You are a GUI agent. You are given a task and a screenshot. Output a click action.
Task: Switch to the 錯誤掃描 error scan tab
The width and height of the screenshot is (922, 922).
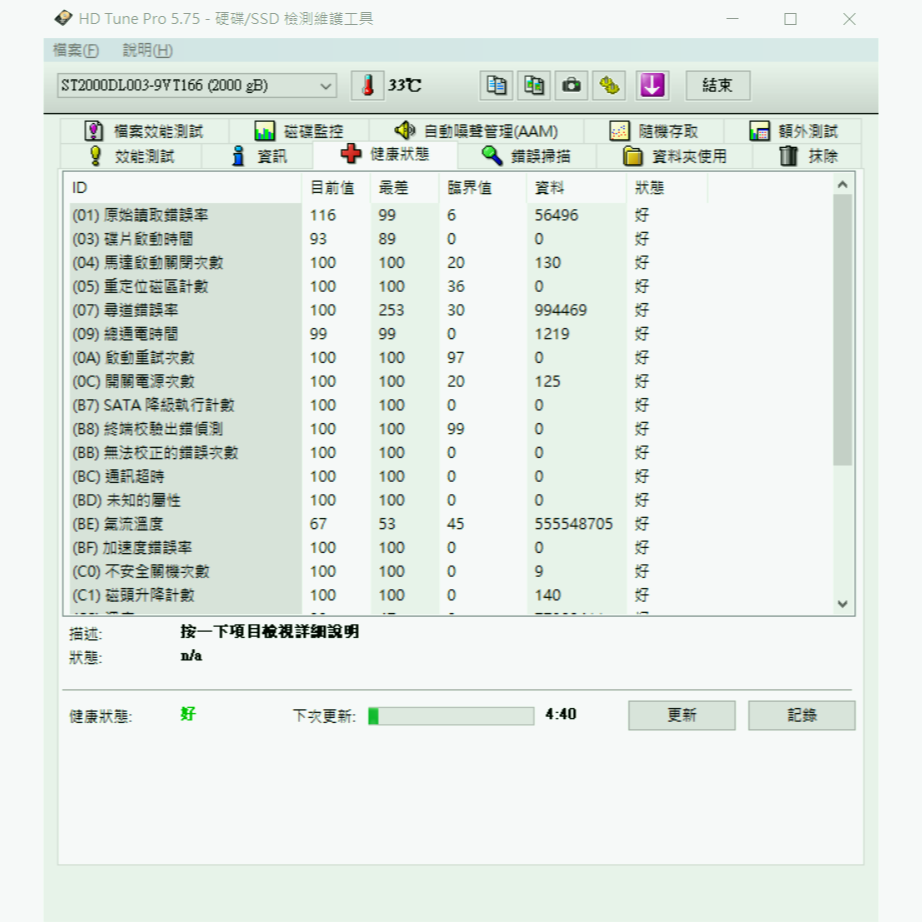click(526, 156)
